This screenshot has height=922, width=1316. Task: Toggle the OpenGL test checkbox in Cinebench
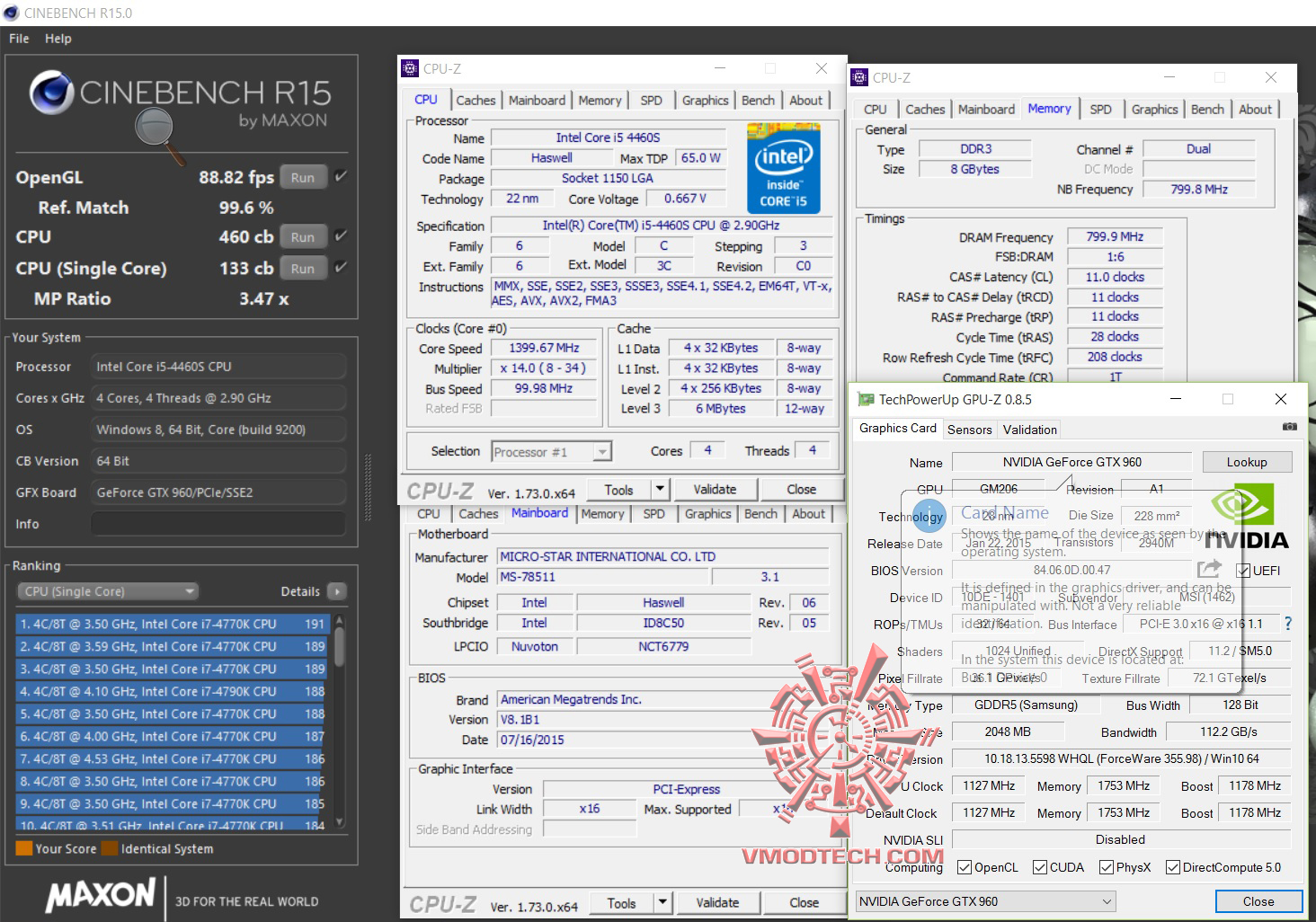point(341,176)
